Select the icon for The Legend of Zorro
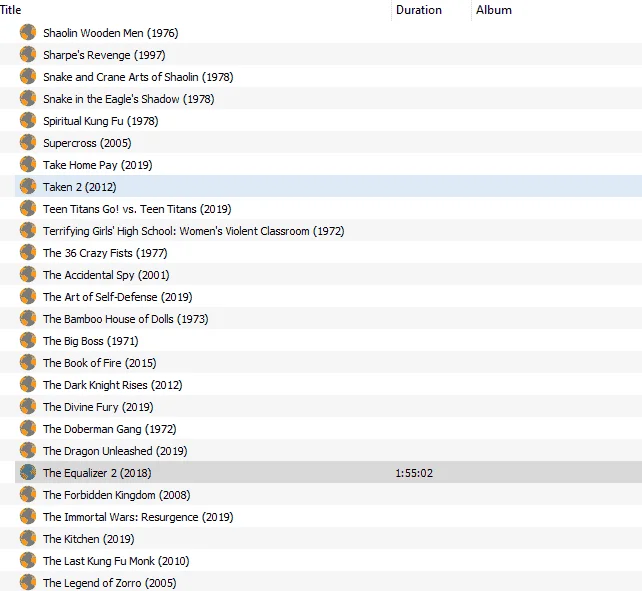Image resolution: width=642 pixels, height=591 pixels. click(28, 582)
